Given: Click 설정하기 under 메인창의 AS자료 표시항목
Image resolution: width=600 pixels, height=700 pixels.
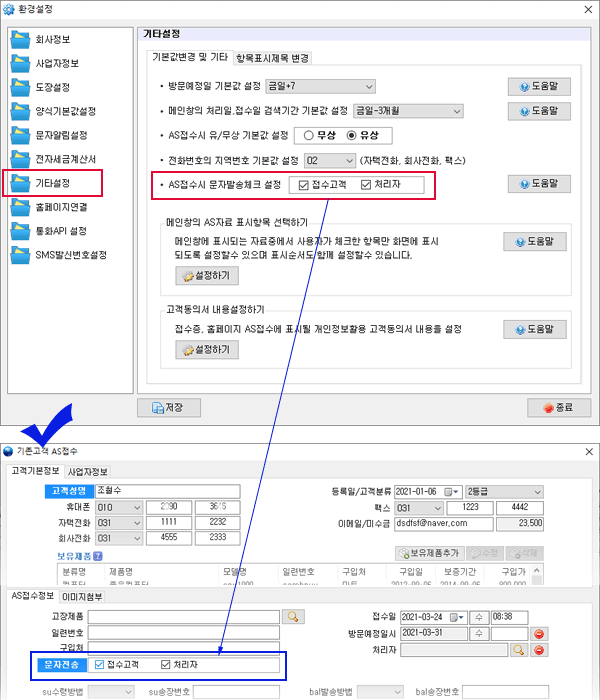Looking at the screenshot, I should click(x=207, y=276).
